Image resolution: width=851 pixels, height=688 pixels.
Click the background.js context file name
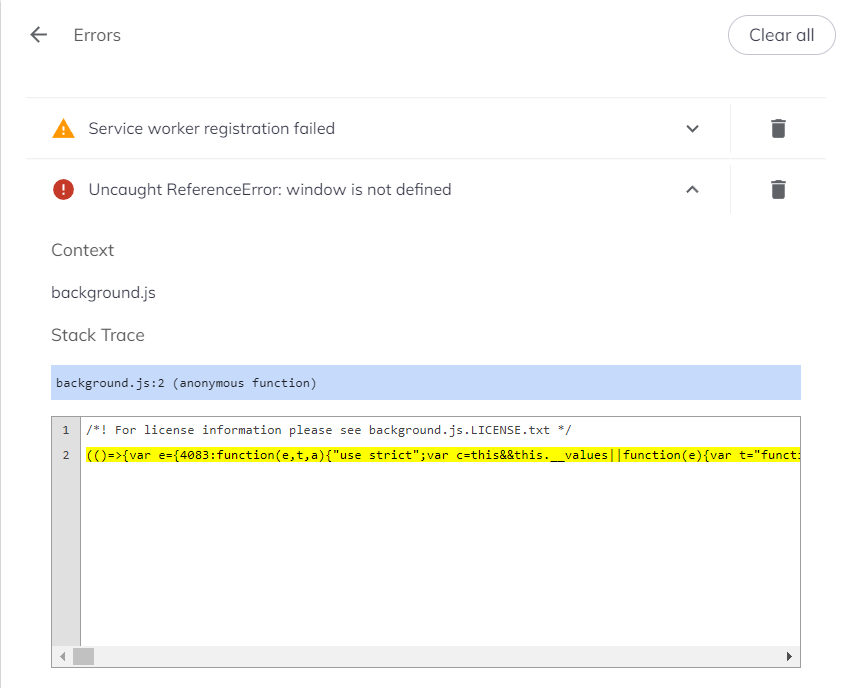pyautogui.click(x=103, y=293)
